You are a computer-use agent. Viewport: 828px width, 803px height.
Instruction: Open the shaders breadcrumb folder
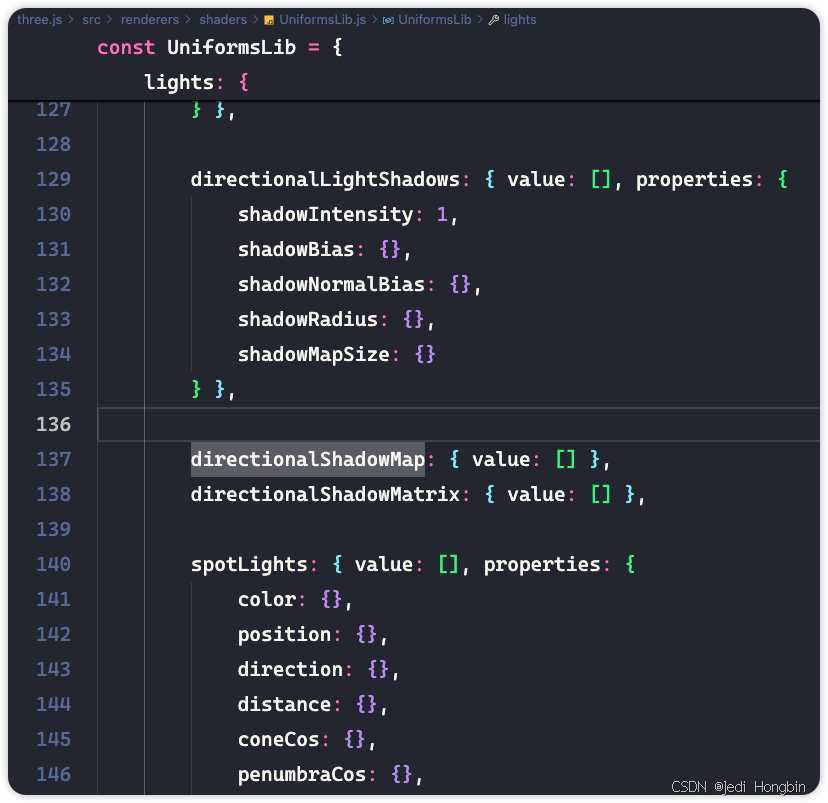223,20
